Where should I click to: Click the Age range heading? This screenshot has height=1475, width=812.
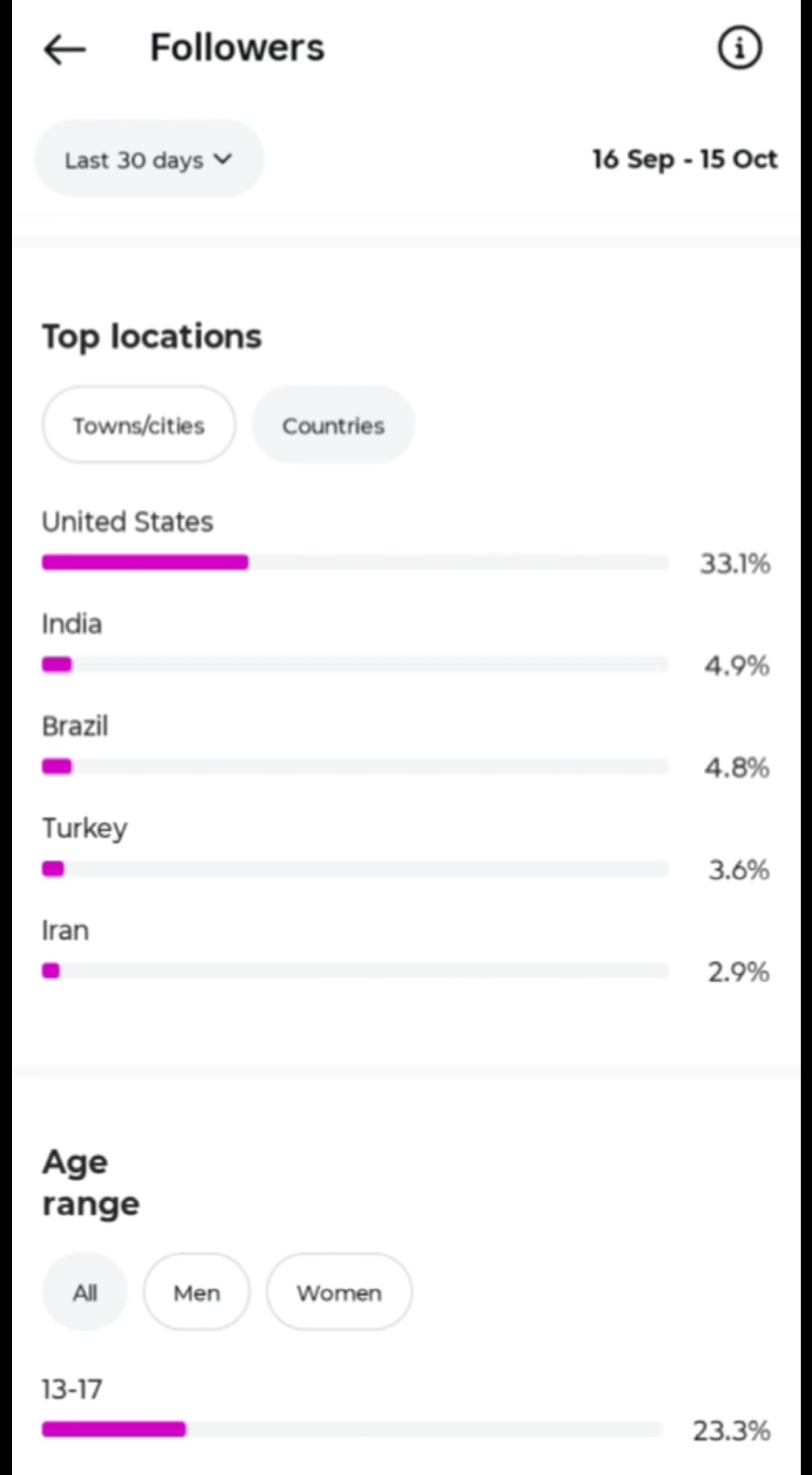pos(90,1183)
